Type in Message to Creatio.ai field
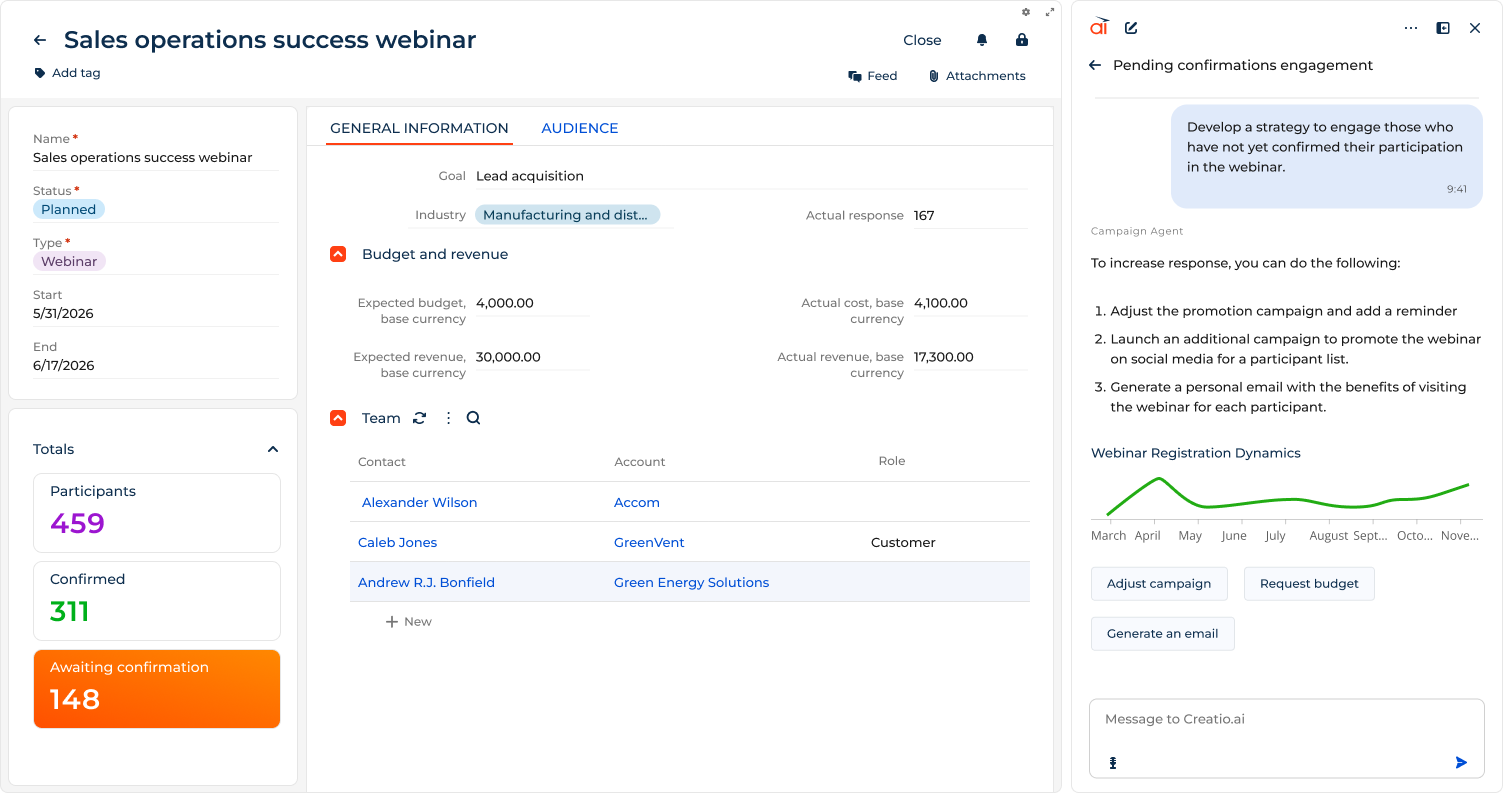 (1286, 720)
